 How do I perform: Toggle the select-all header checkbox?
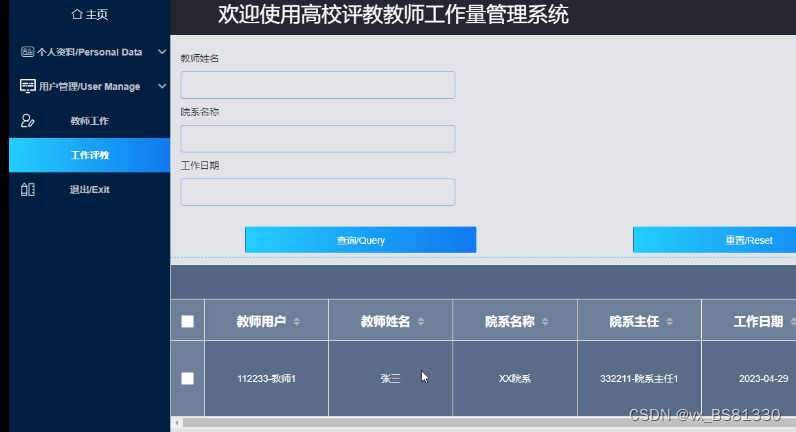click(187, 321)
